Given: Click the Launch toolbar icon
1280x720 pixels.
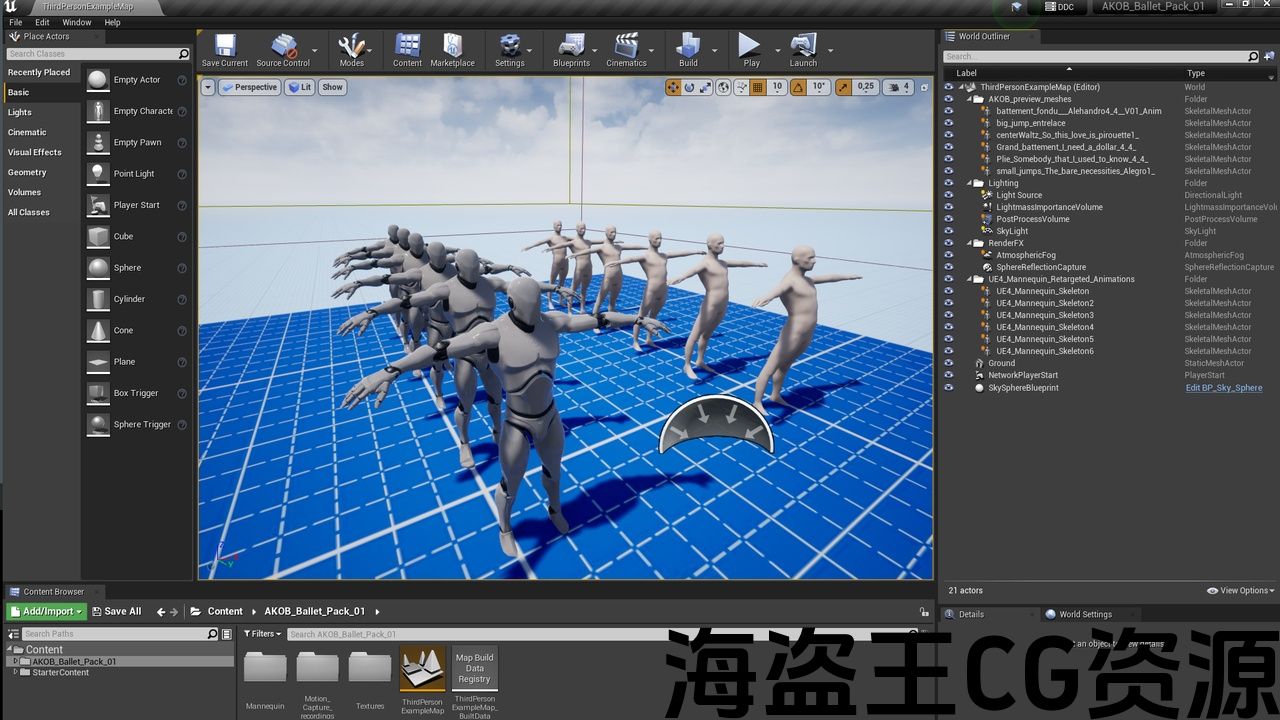Looking at the screenshot, I should pos(803,47).
